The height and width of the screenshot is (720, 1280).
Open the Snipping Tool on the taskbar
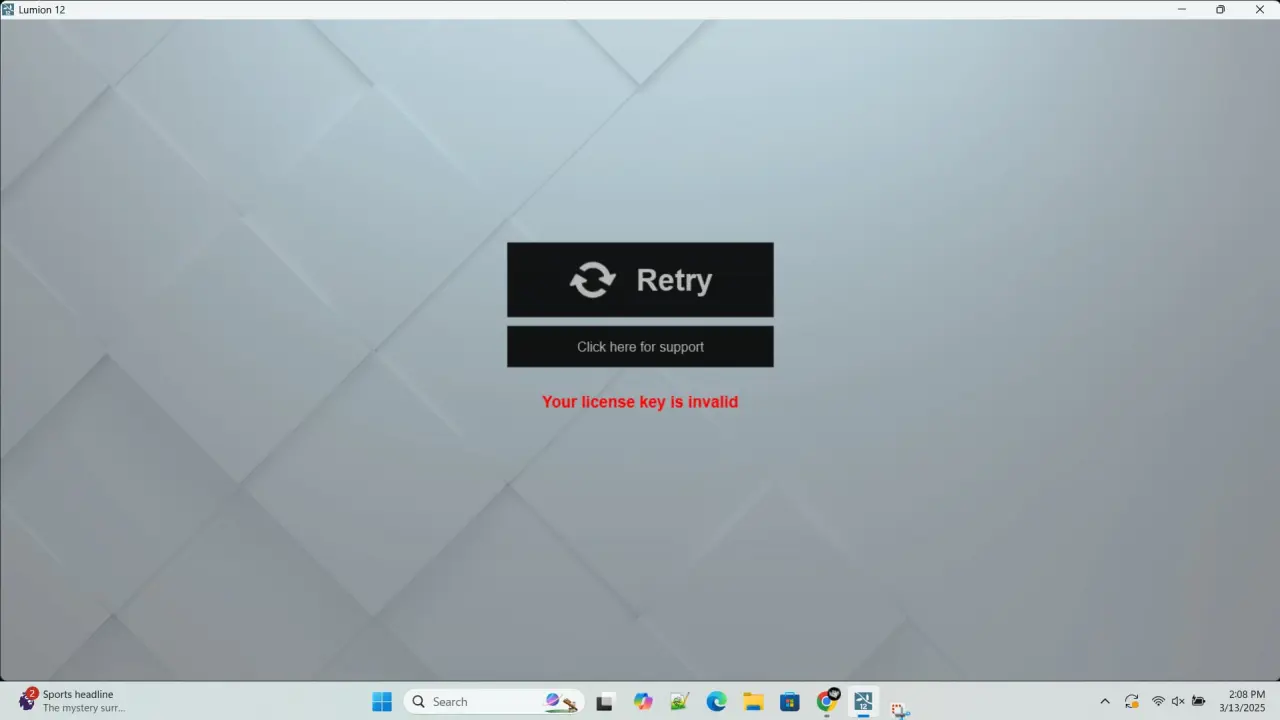901,709
